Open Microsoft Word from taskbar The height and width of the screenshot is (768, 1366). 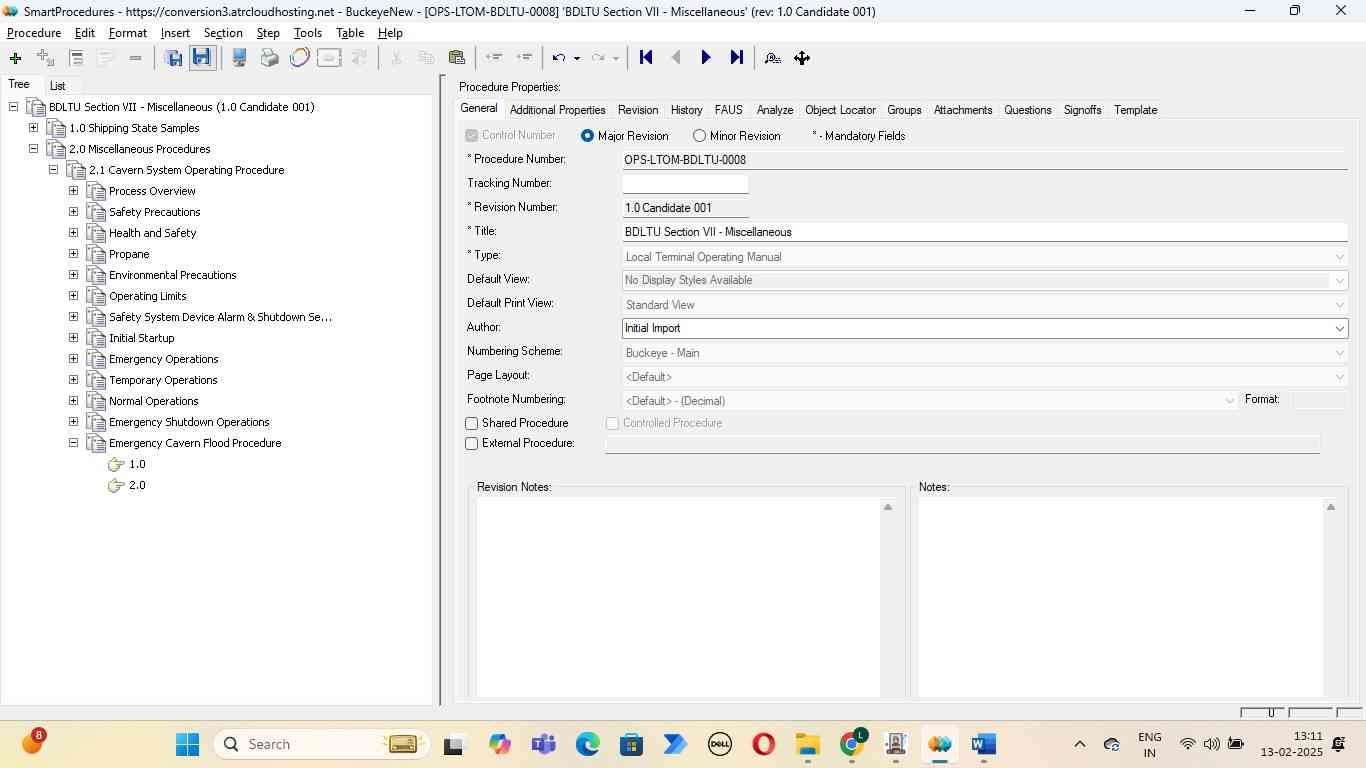pyautogui.click(x=983, y=744)
